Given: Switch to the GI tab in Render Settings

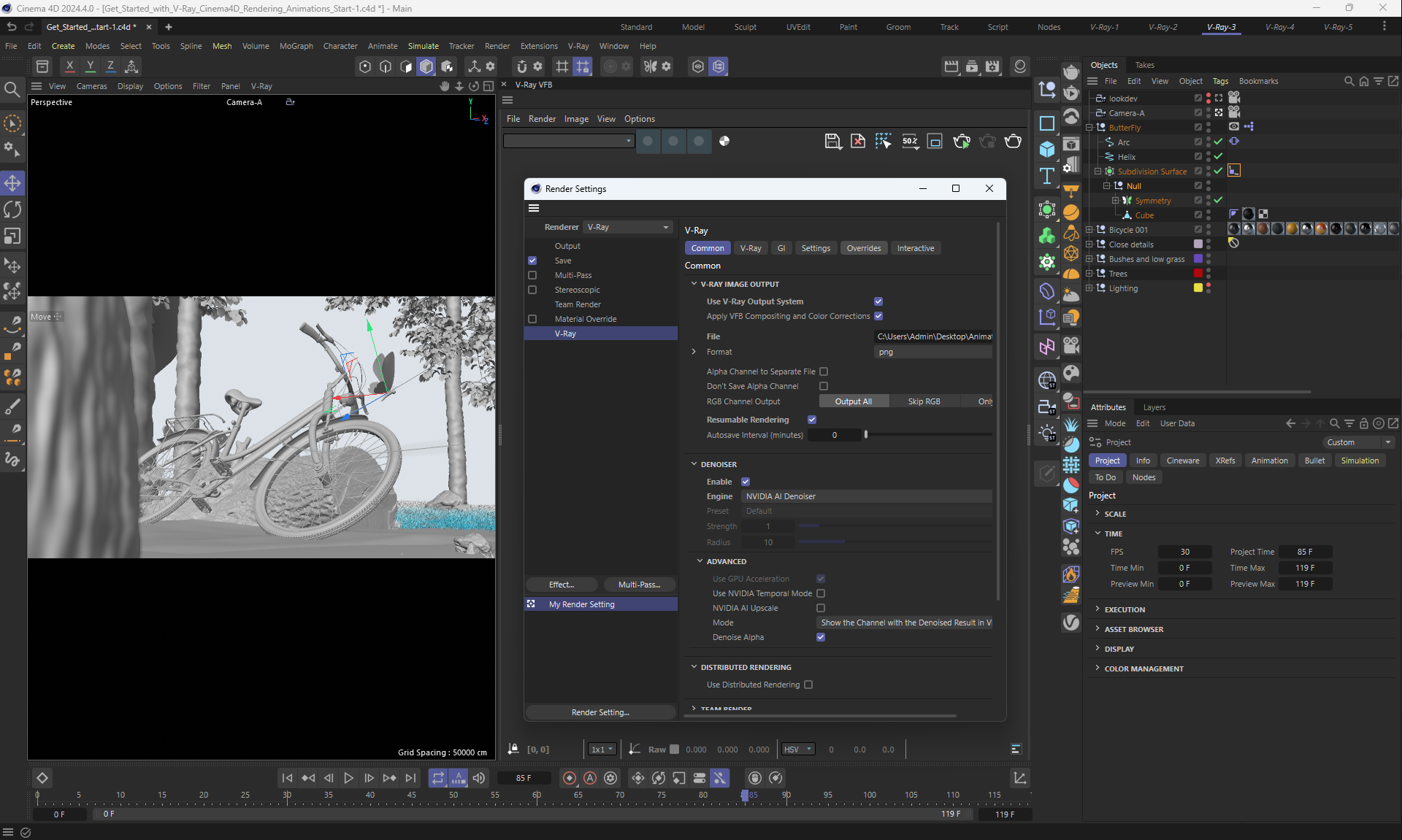Looking at the screenshot, I should 781,248.
